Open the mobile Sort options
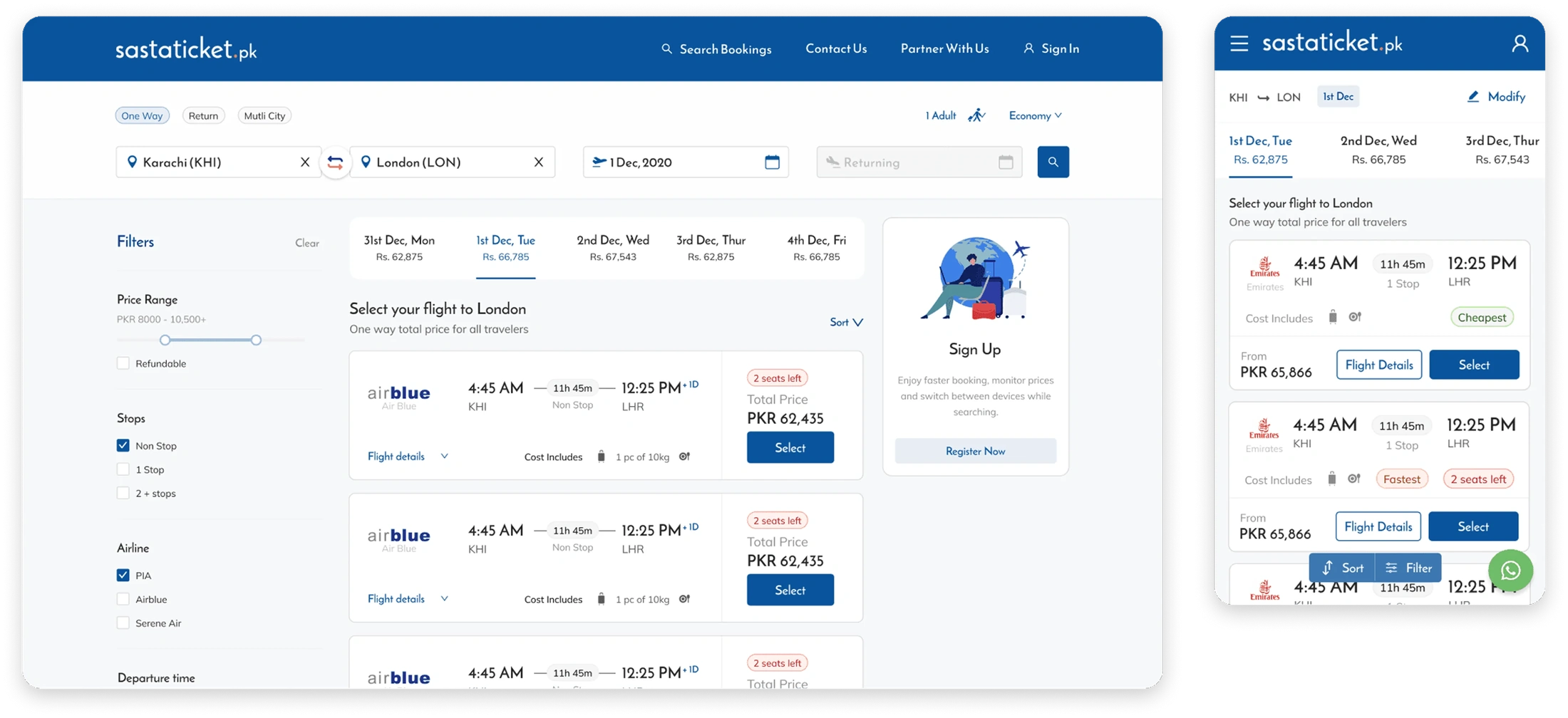Image resolution: width=1568 pixels, height=718 pixels. (1342, 568)
